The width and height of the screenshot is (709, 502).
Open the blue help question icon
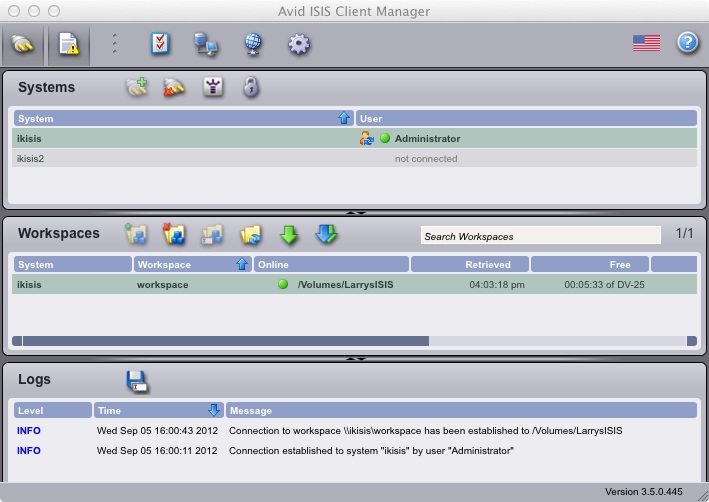click(x=688, y=43)
